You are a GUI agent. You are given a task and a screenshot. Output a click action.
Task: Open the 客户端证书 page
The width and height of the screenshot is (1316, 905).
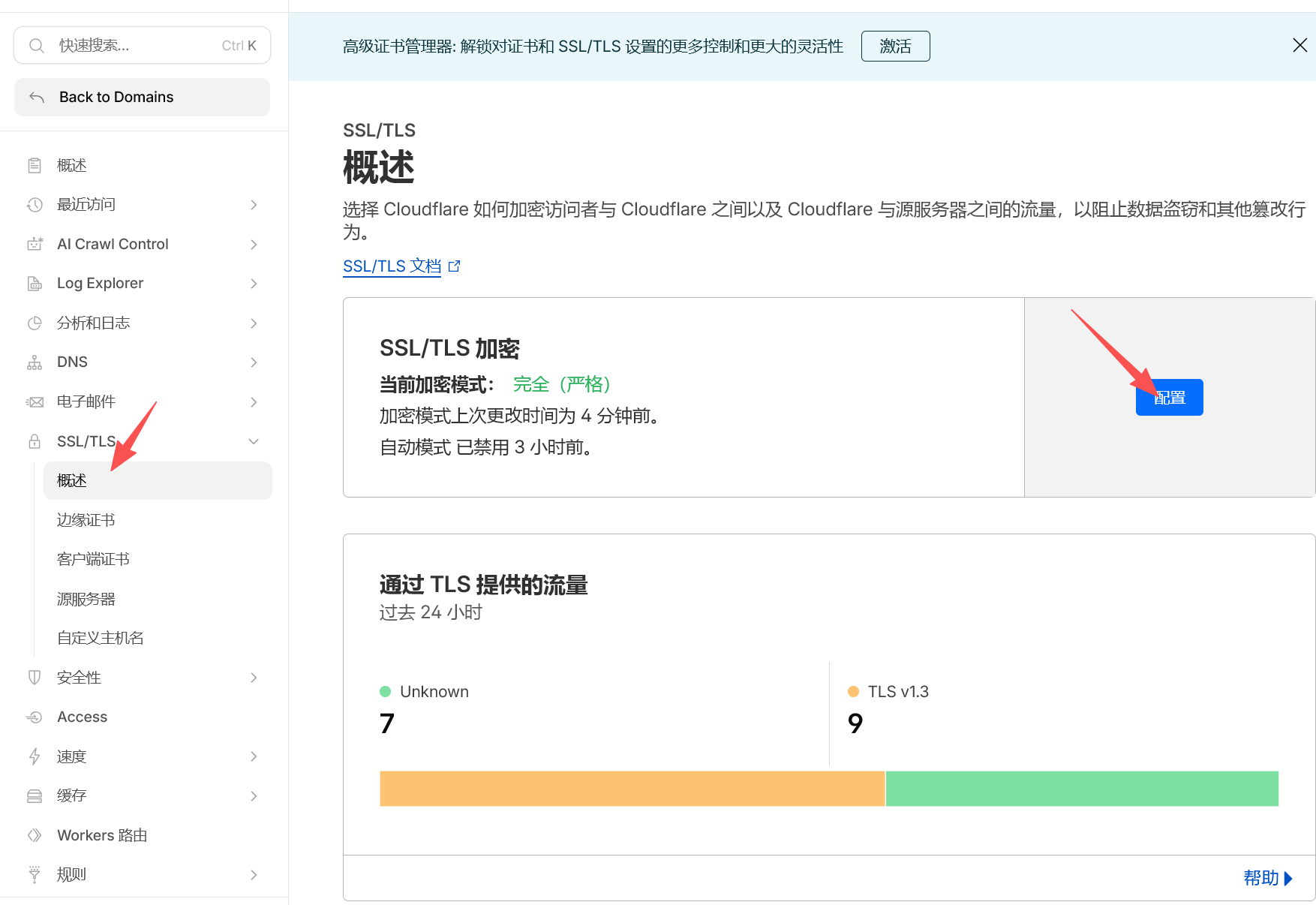click(93, 559)
